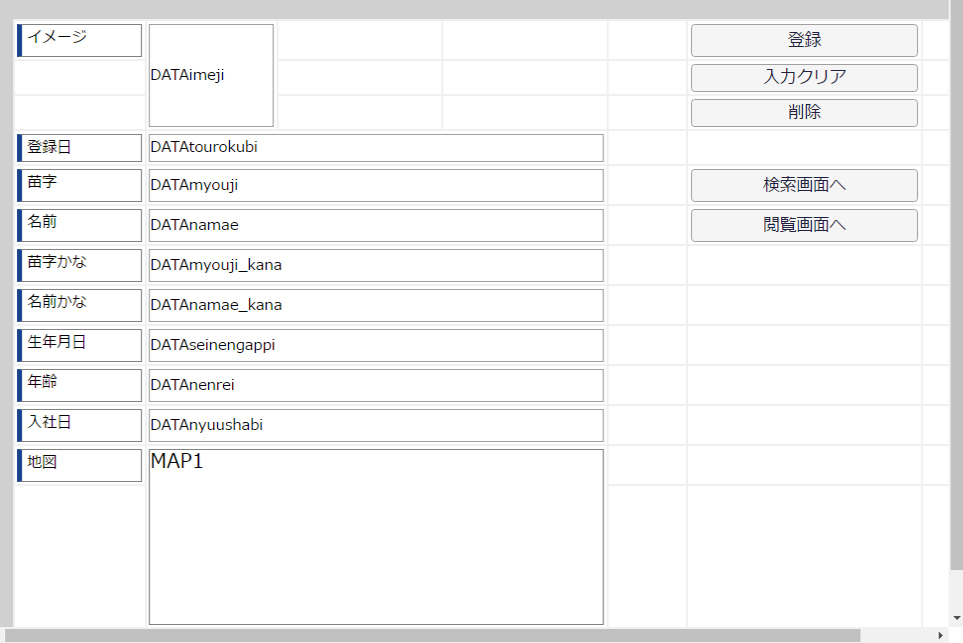Viewport: 963px width, 643px height.
Task: Select the DATAnamae input field
Action: point(376,225)
